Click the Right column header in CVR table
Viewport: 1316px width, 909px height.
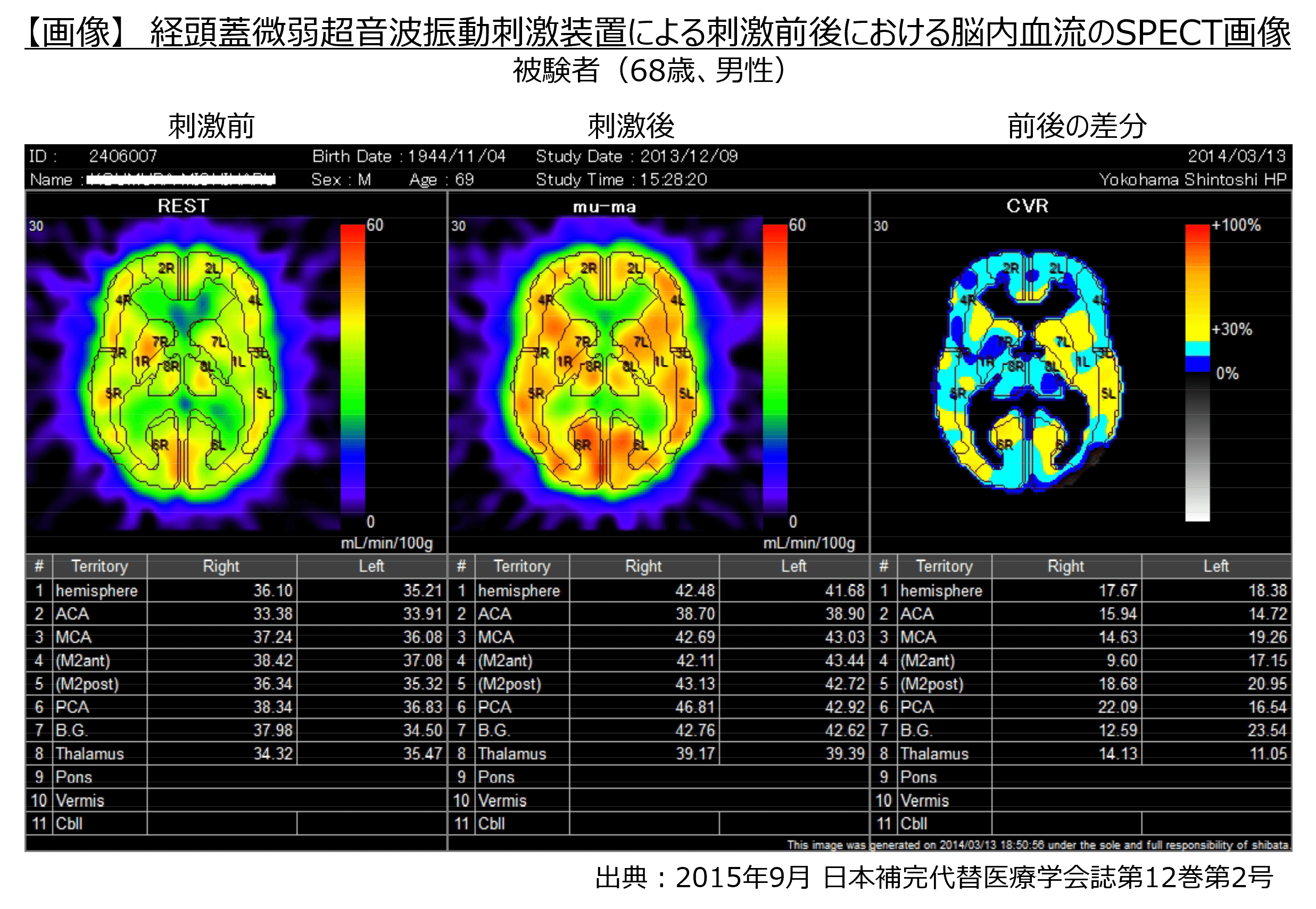tap(1065, 566)
